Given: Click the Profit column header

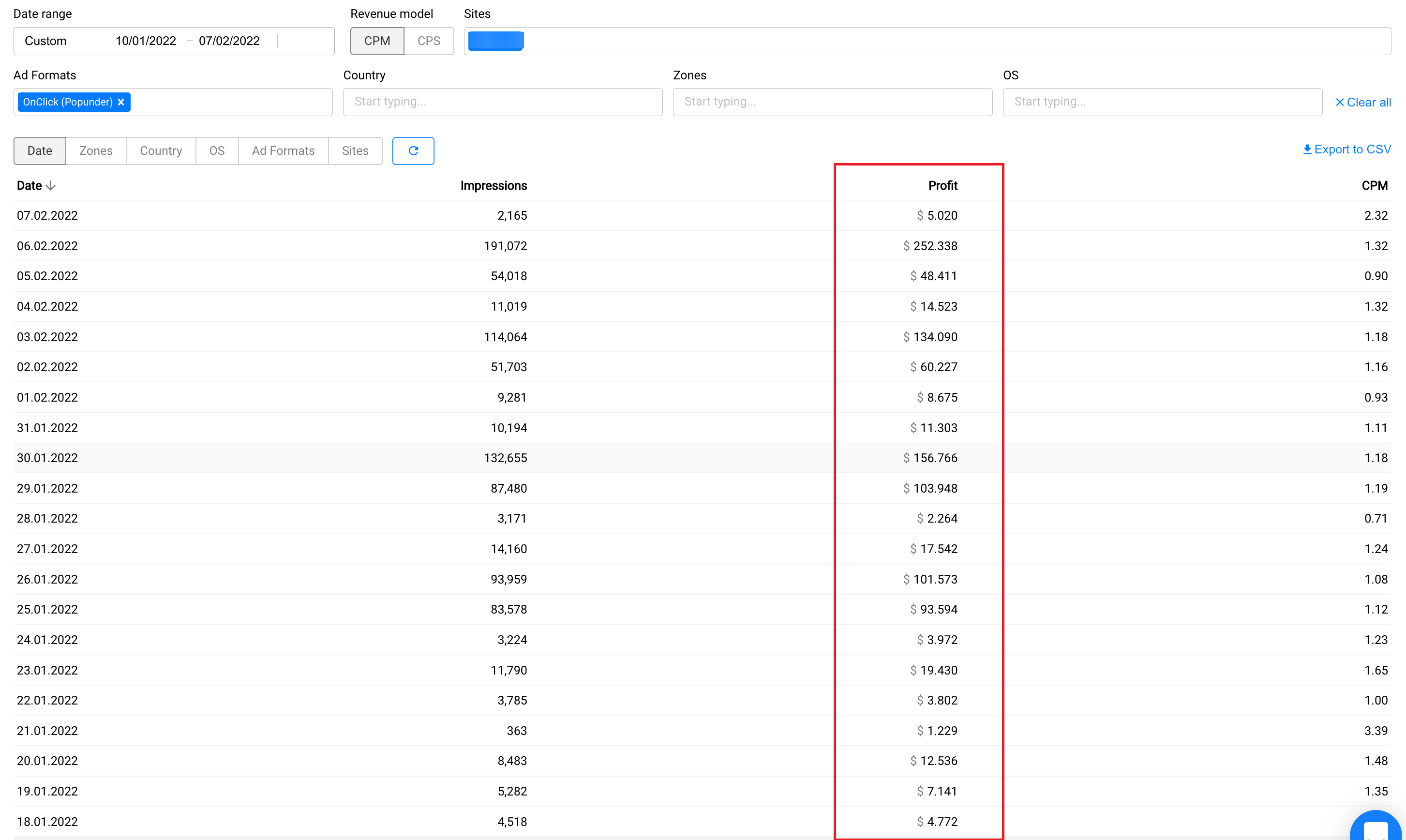Looking at the screenshot, I should point(942,186).
